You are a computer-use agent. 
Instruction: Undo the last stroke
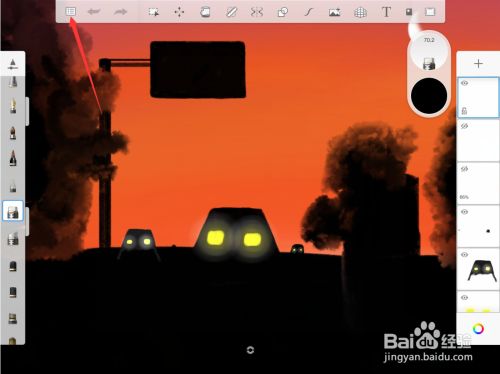(94, 12)
